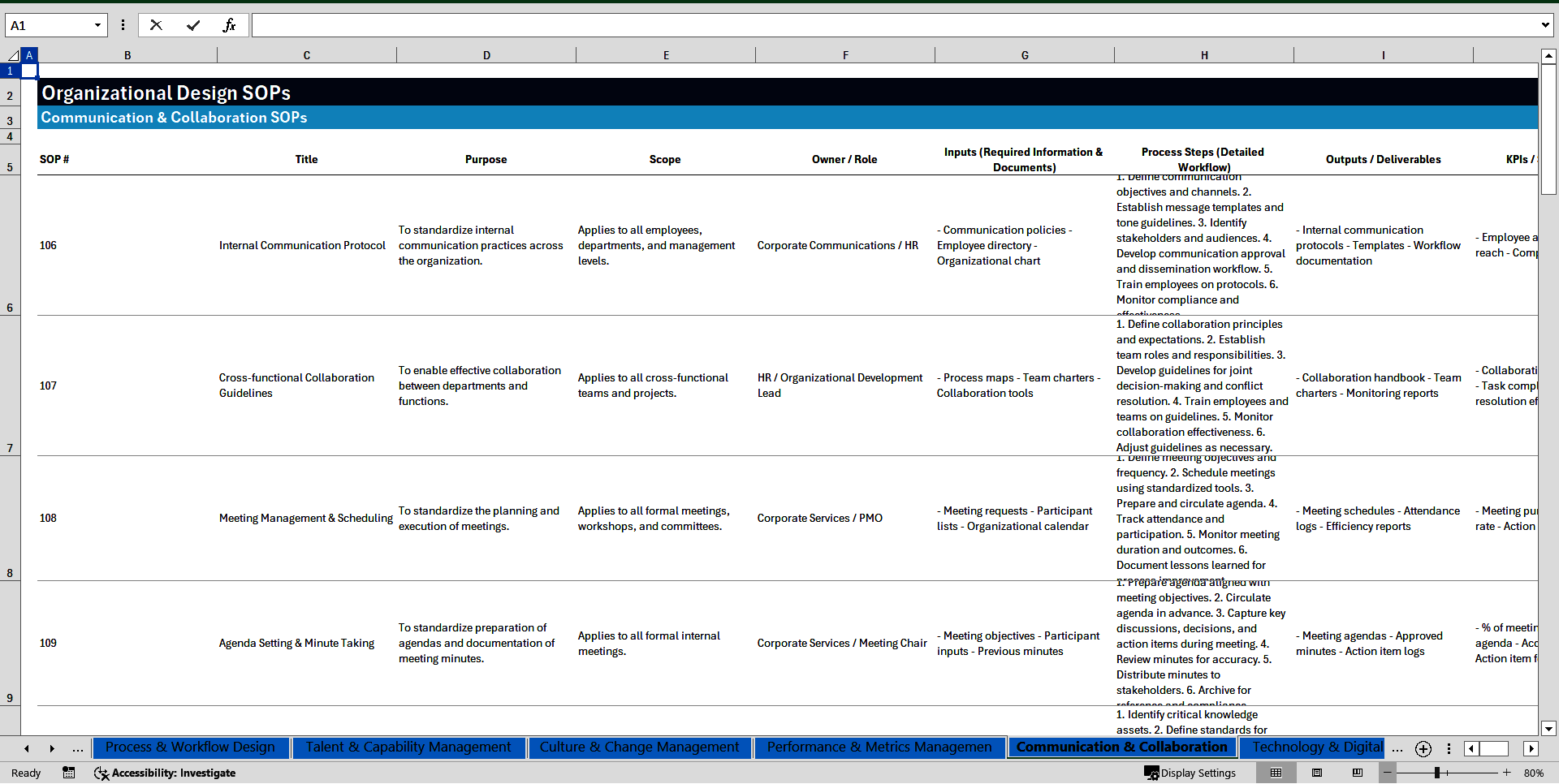The image size is (1559, 784).
Task: Switch to Culture & Change Management sheet
Action: tap(639, 747)
